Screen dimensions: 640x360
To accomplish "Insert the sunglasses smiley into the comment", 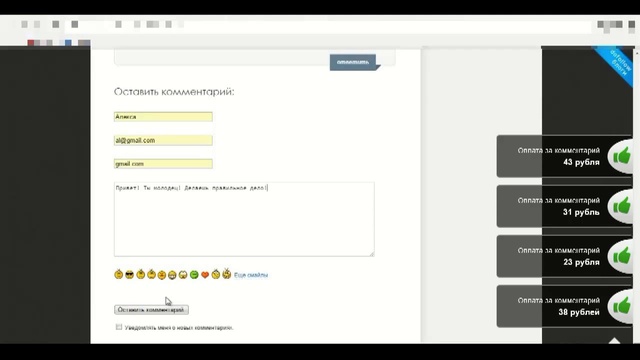I will [x=129, y=275].
